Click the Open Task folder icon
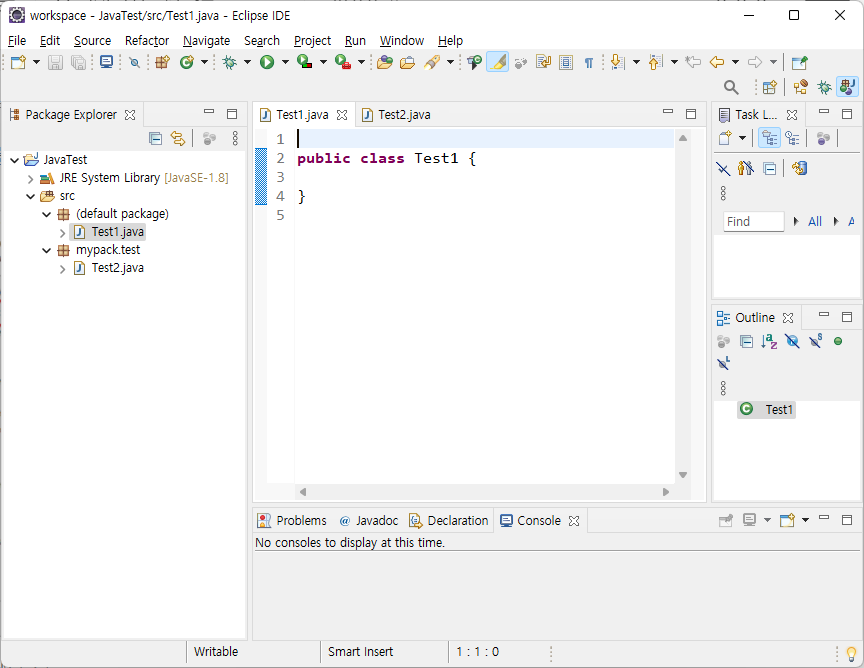 407,62
